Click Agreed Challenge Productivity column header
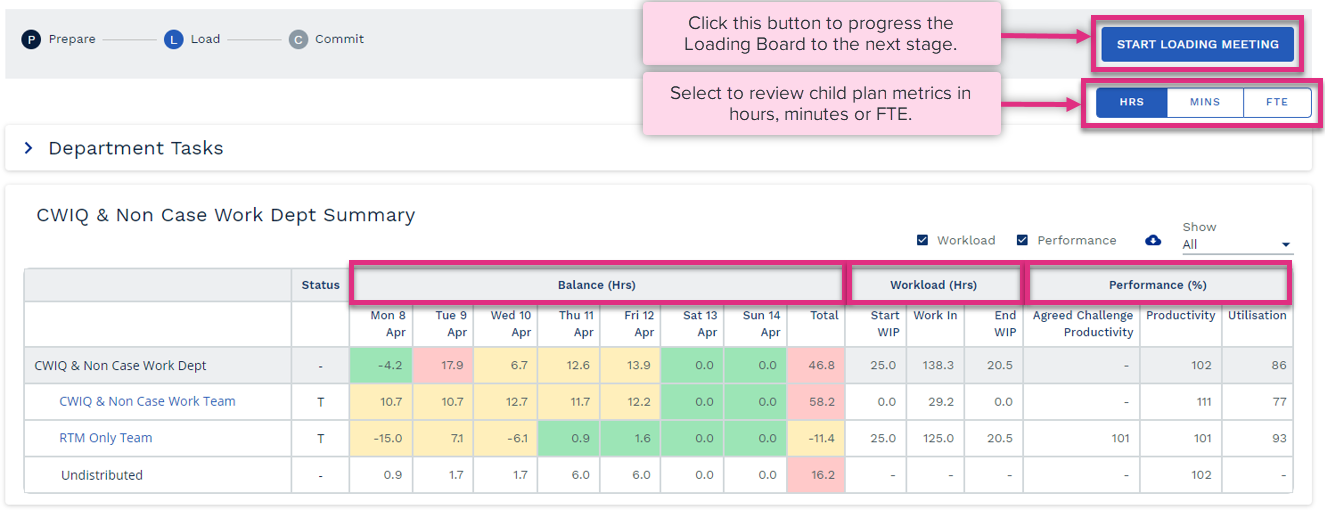 point(1082,324)
